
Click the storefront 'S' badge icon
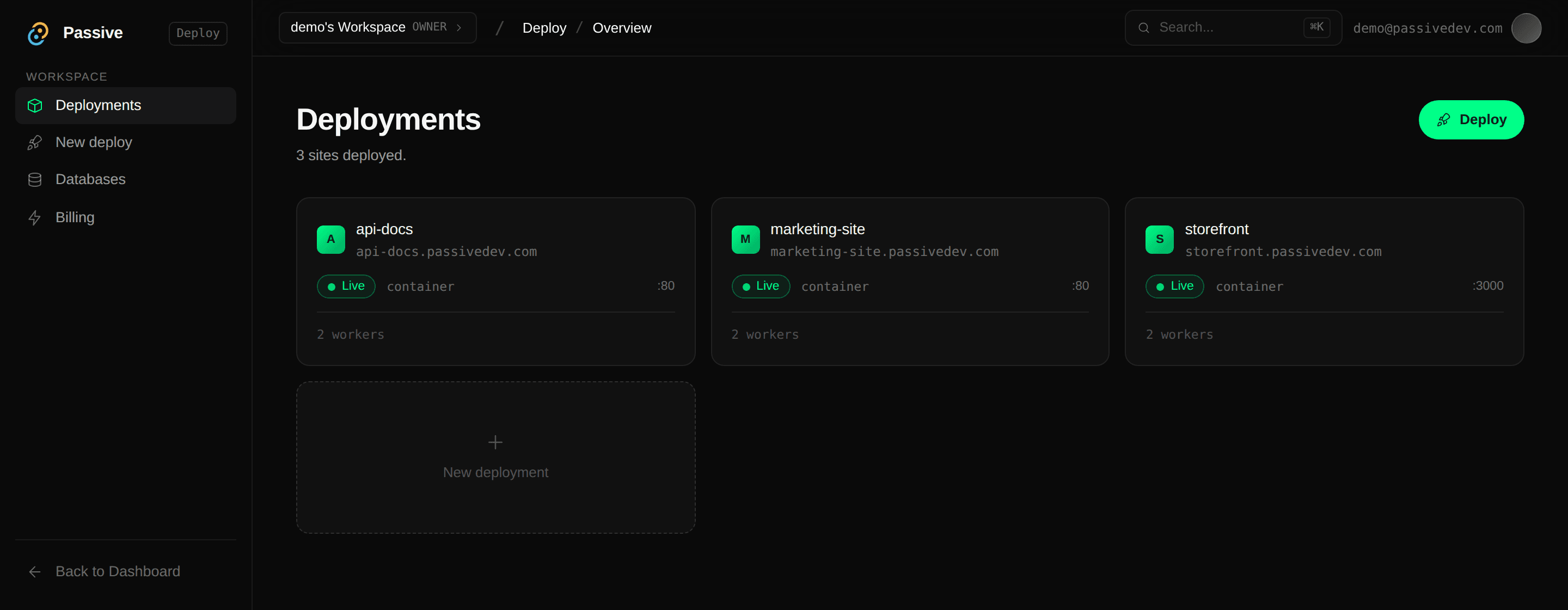click(1159, 239)
